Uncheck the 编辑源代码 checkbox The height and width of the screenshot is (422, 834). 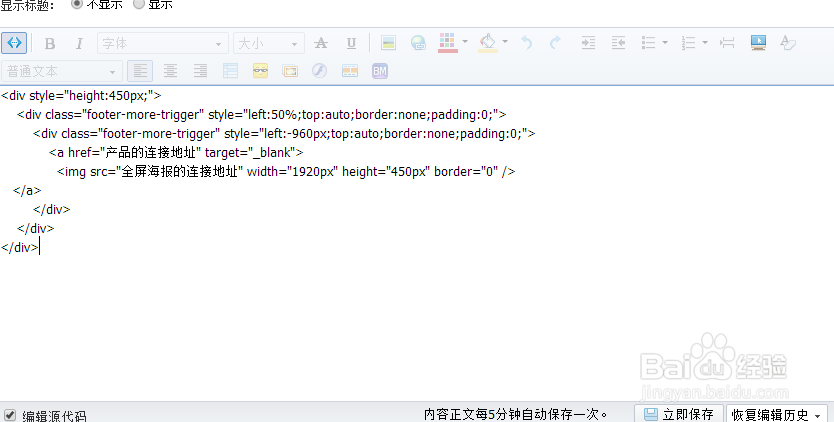coord(10,415)
